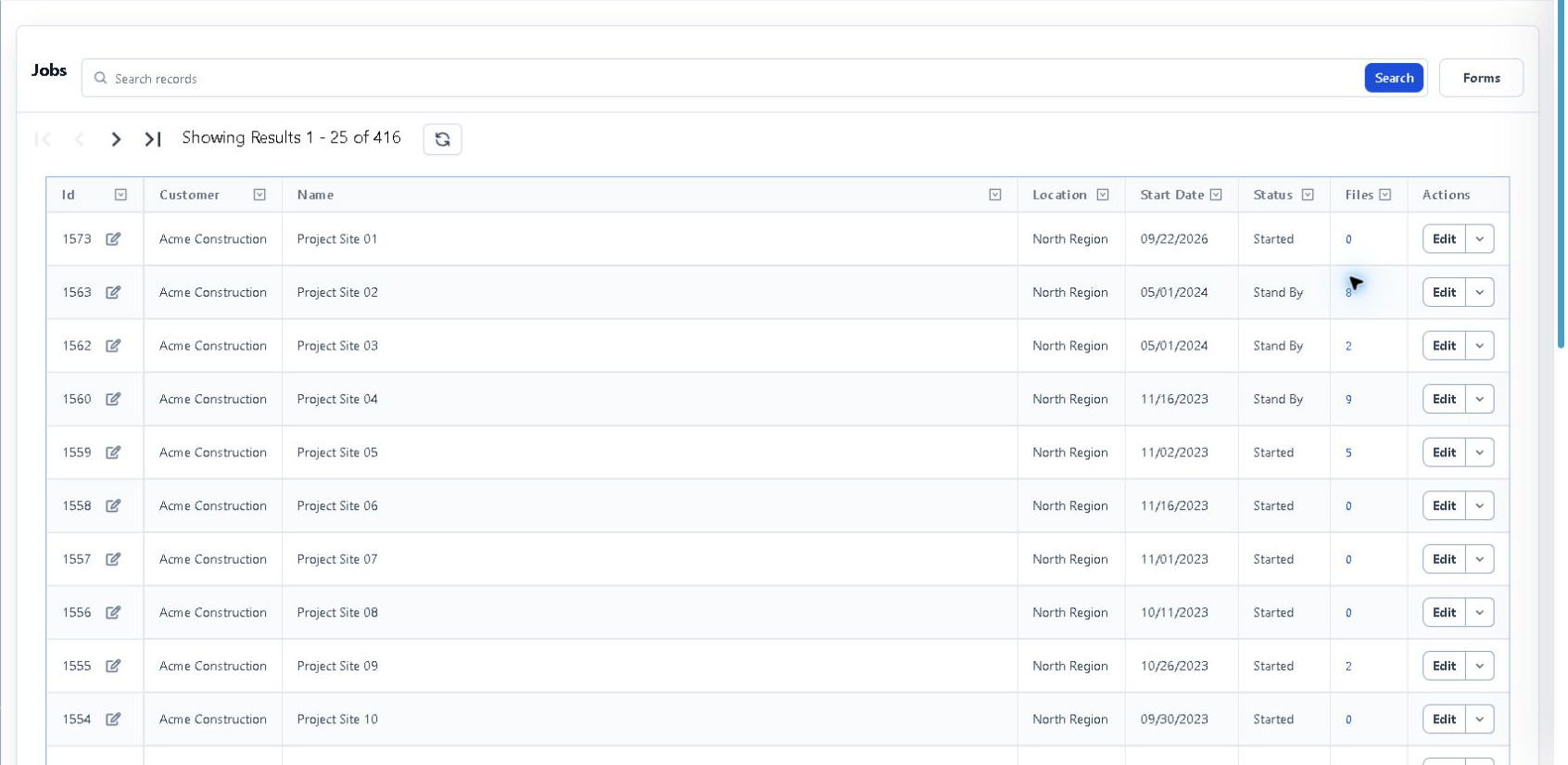The height and width of the screenshot is (765, 1568).
Task: Open the Files column filter menu
Action: pos(1385,195)
